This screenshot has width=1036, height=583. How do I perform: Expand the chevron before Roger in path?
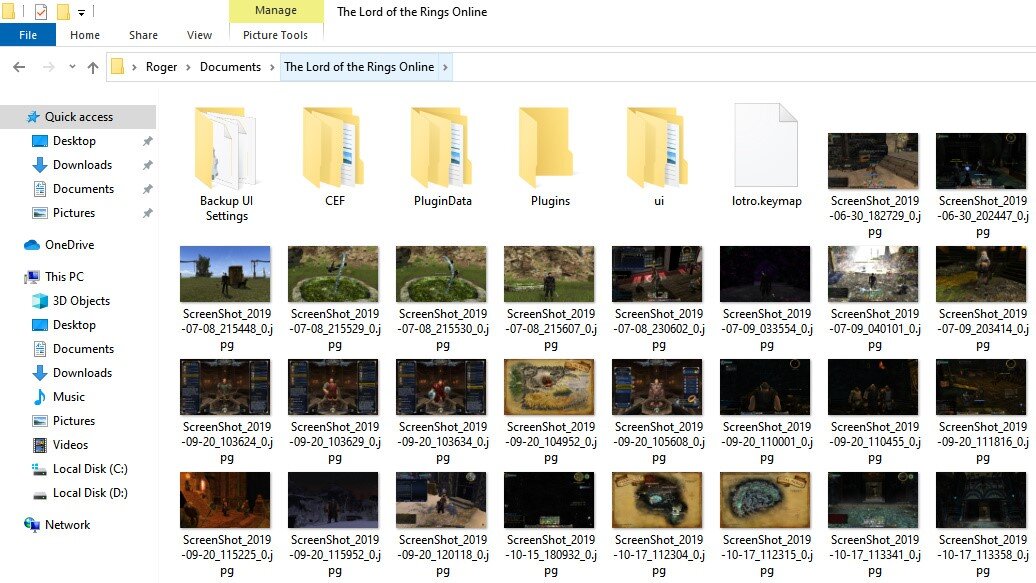[x=134, y=67]
